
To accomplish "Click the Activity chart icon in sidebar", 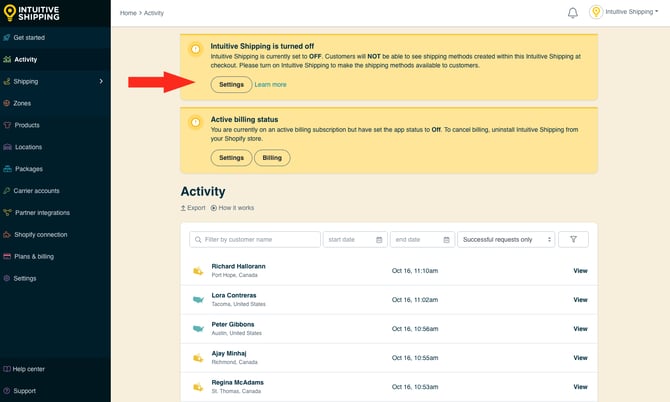I will tap(7, 59).
